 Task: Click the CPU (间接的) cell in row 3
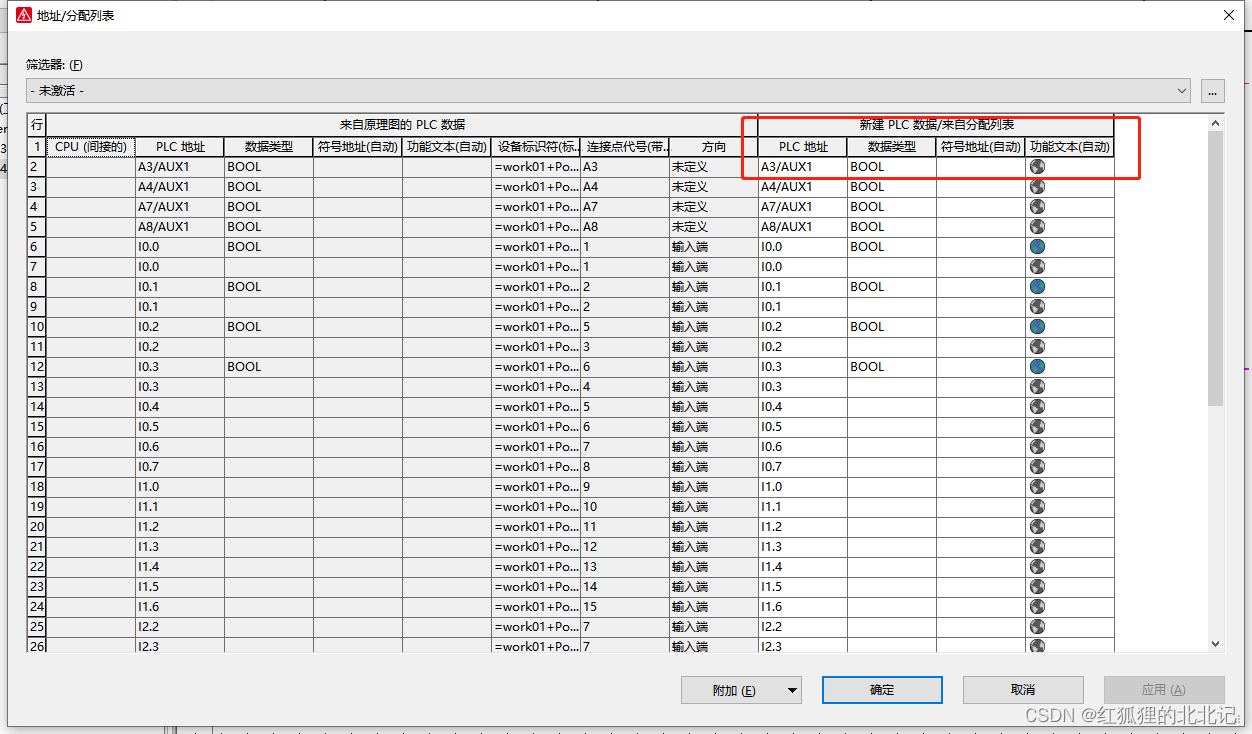(x=91, y=187)
